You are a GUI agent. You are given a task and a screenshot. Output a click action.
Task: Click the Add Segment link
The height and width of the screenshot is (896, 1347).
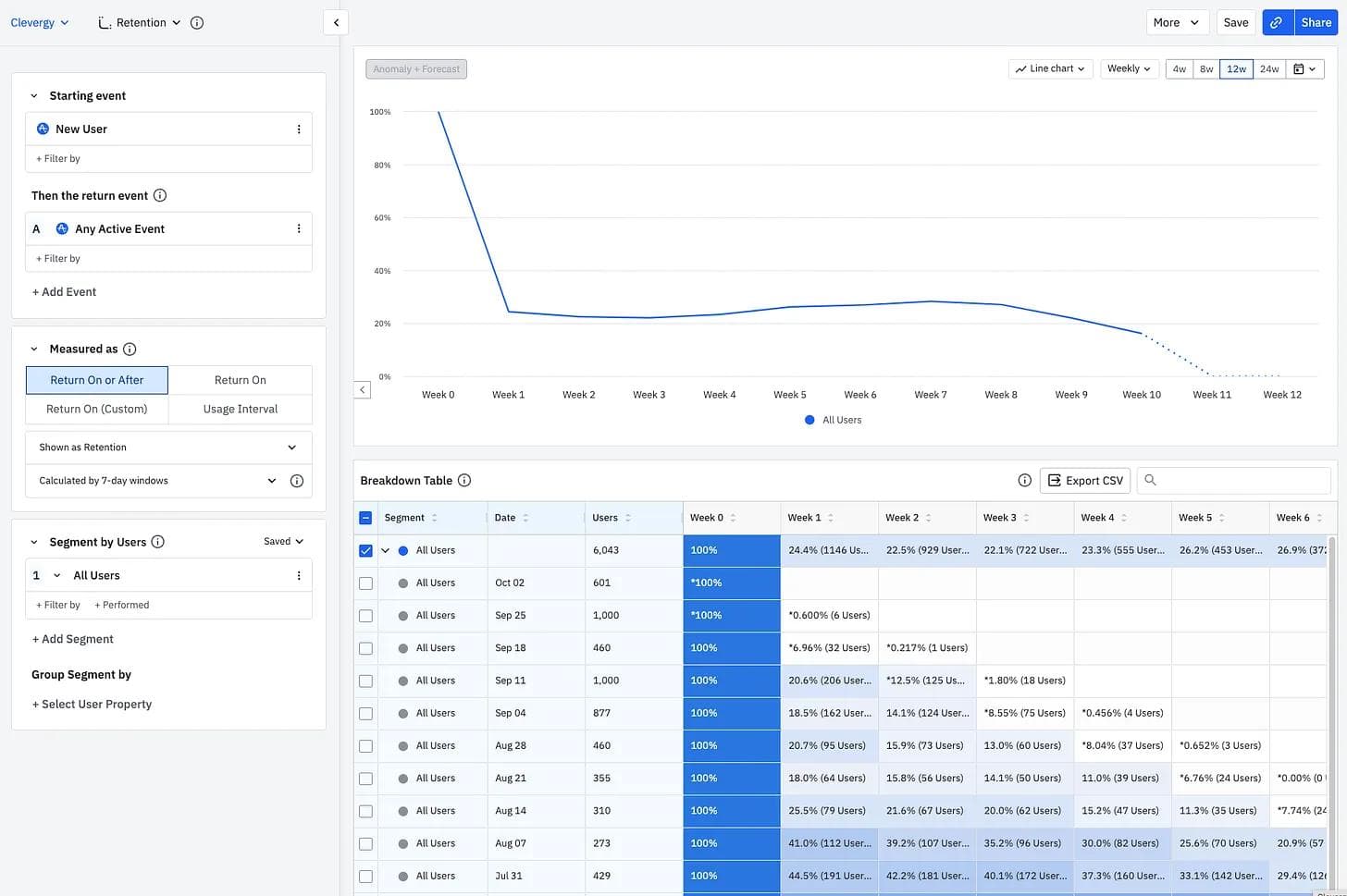pyautogui.click(x=72, y=640)
